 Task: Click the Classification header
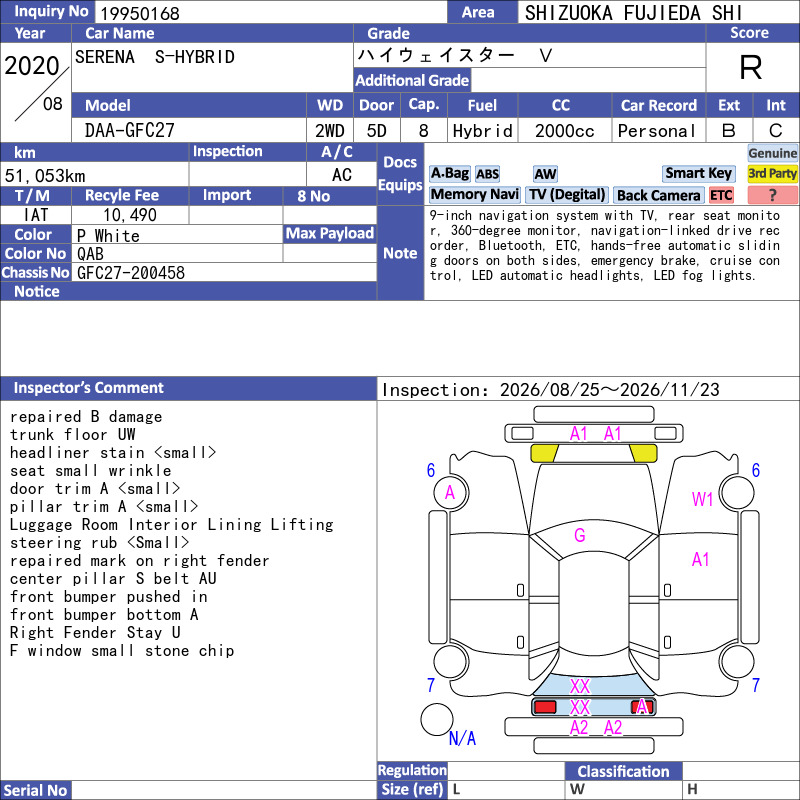(x=623, y=771)
